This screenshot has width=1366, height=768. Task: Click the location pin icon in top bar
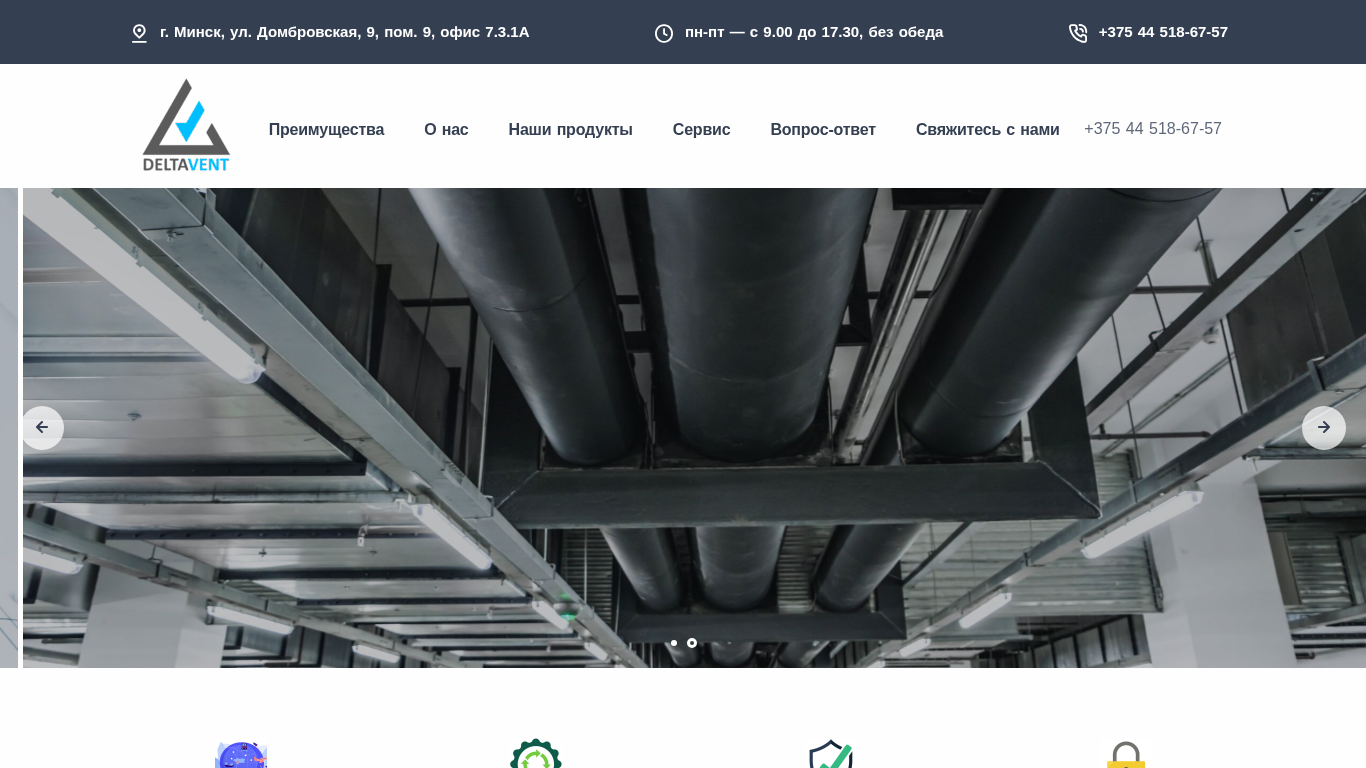[x=139, y=33]
